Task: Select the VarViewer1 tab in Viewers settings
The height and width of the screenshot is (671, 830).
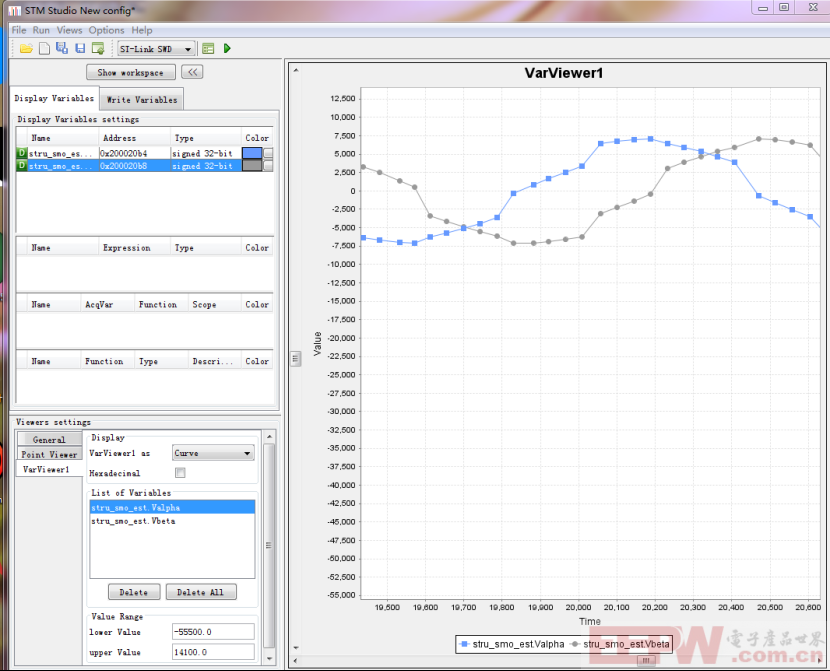Action: click(x=49, y=469)
